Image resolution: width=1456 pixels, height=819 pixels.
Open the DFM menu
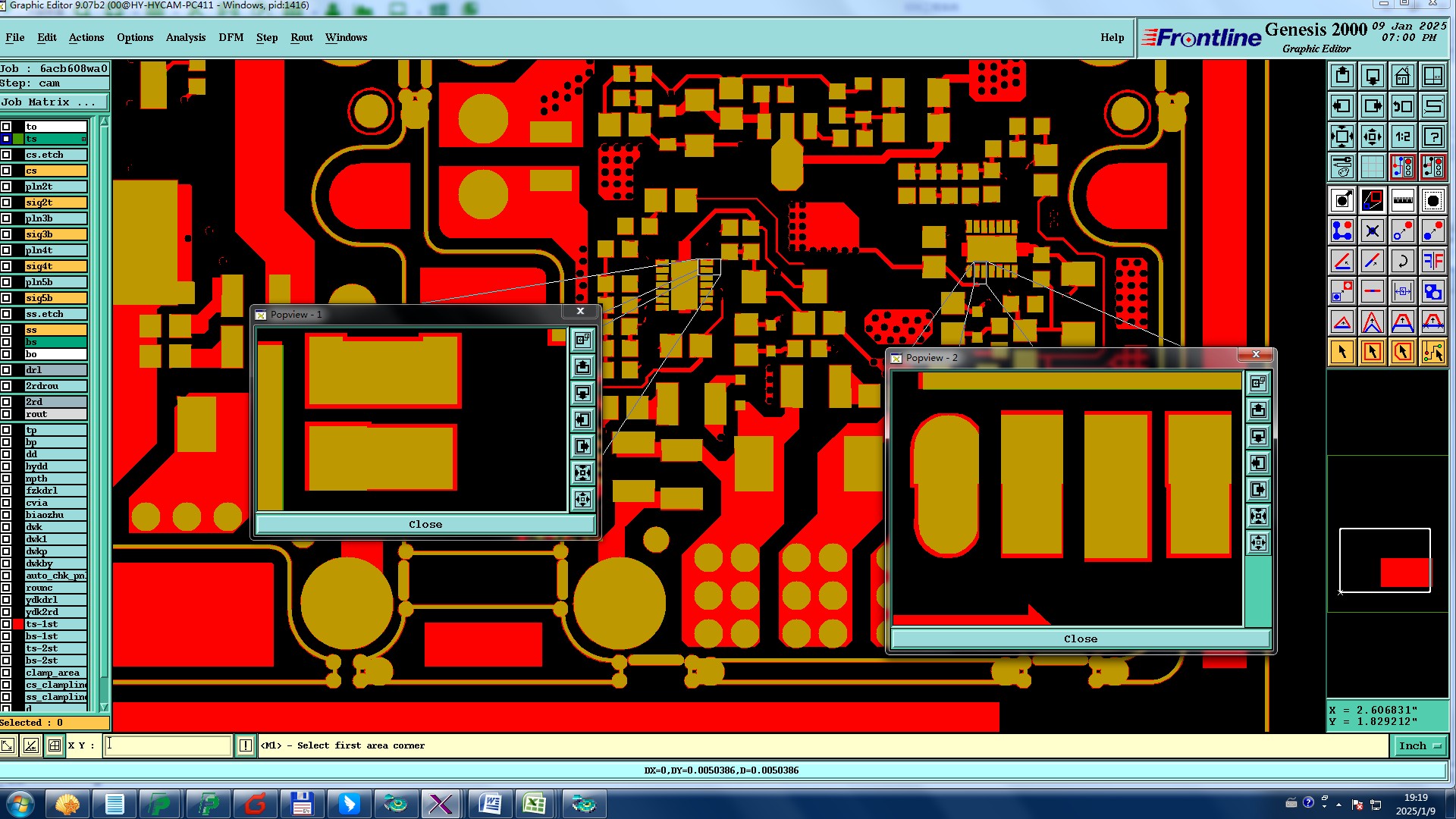tap(231, 37)
